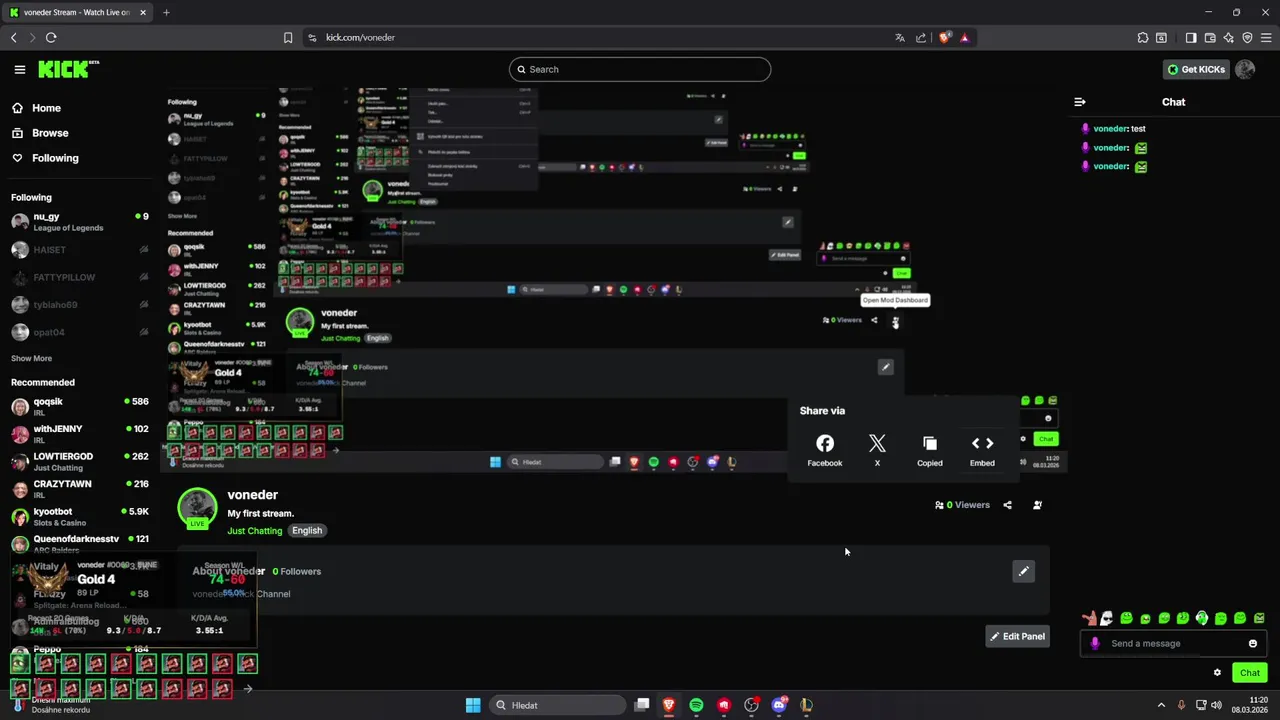Open the user profile avatar menu
Viewport: 1280px width, 720px height.
point(1245,69)
